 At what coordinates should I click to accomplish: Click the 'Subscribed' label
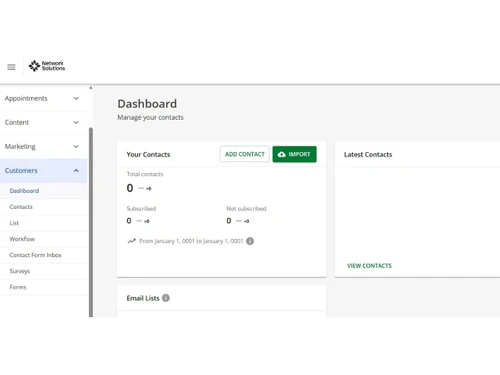click(x=141, y=209)
